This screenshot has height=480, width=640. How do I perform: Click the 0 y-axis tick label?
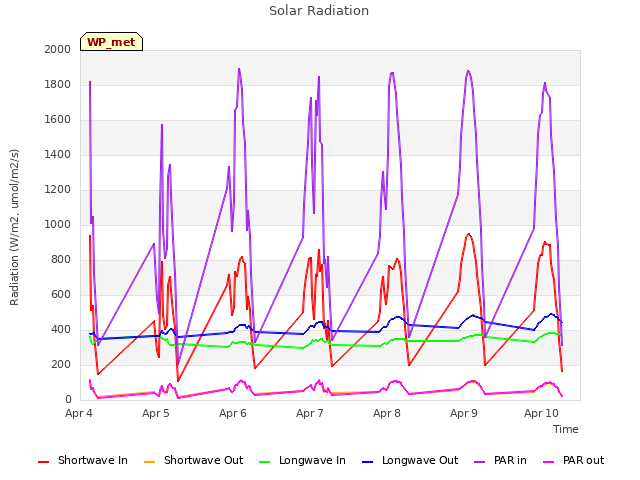point(68,400)
